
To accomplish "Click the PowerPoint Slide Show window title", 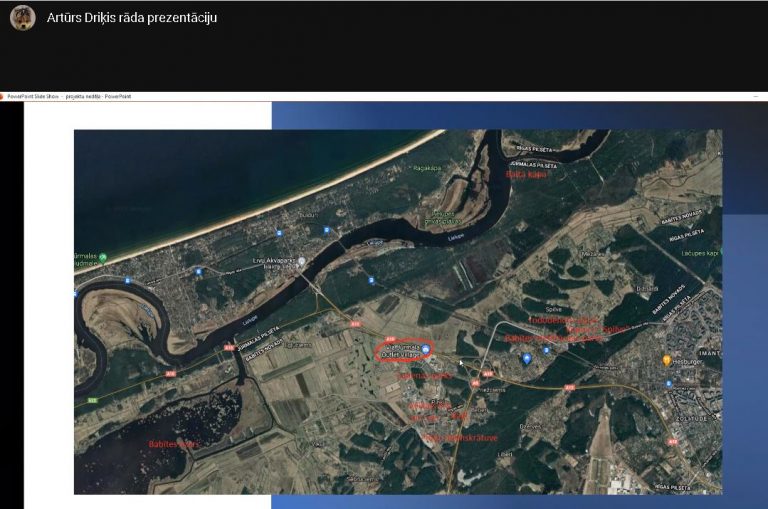I will click(69, 97).
